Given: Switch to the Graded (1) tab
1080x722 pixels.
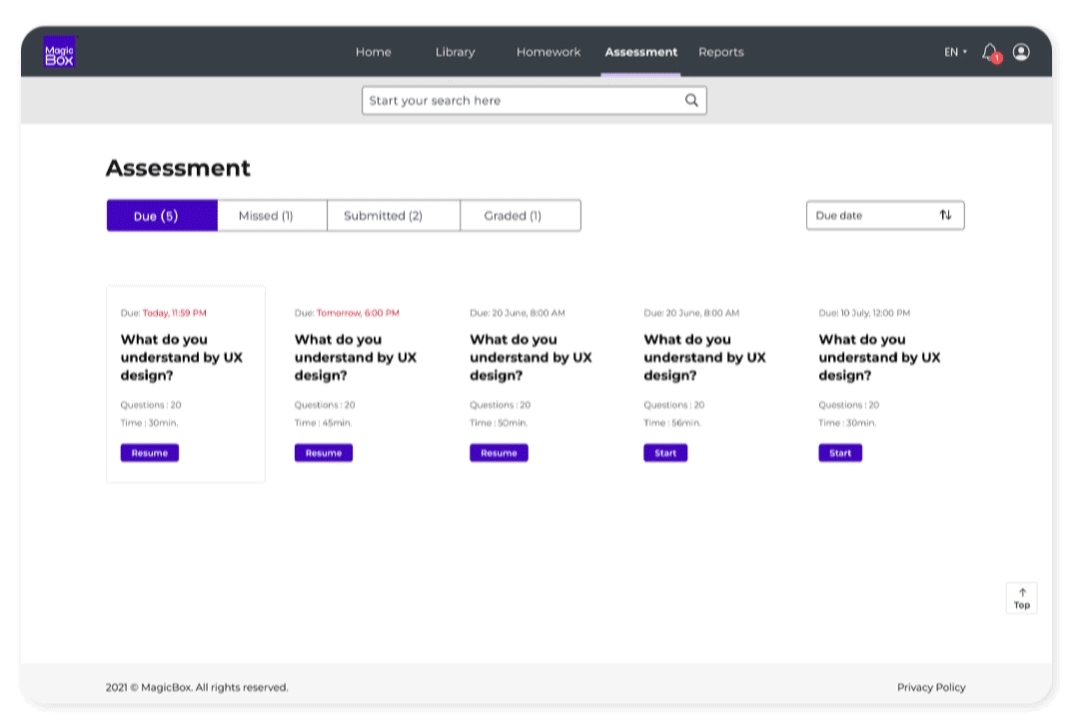Looking at the screenshot, I should click(520, 216).
